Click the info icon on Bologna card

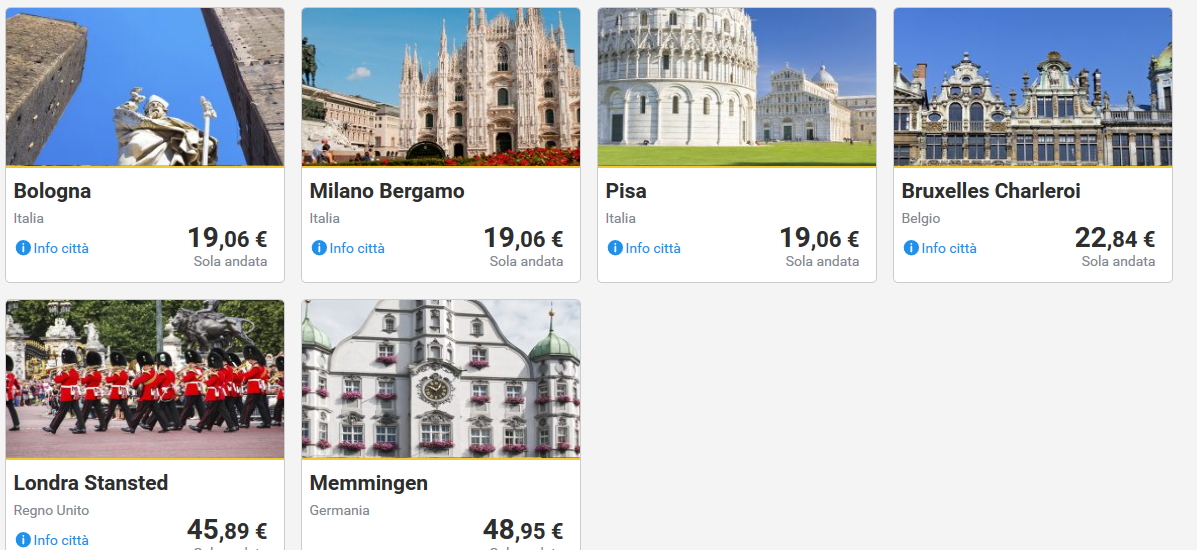pyautogui.click(x=23, y=248)
